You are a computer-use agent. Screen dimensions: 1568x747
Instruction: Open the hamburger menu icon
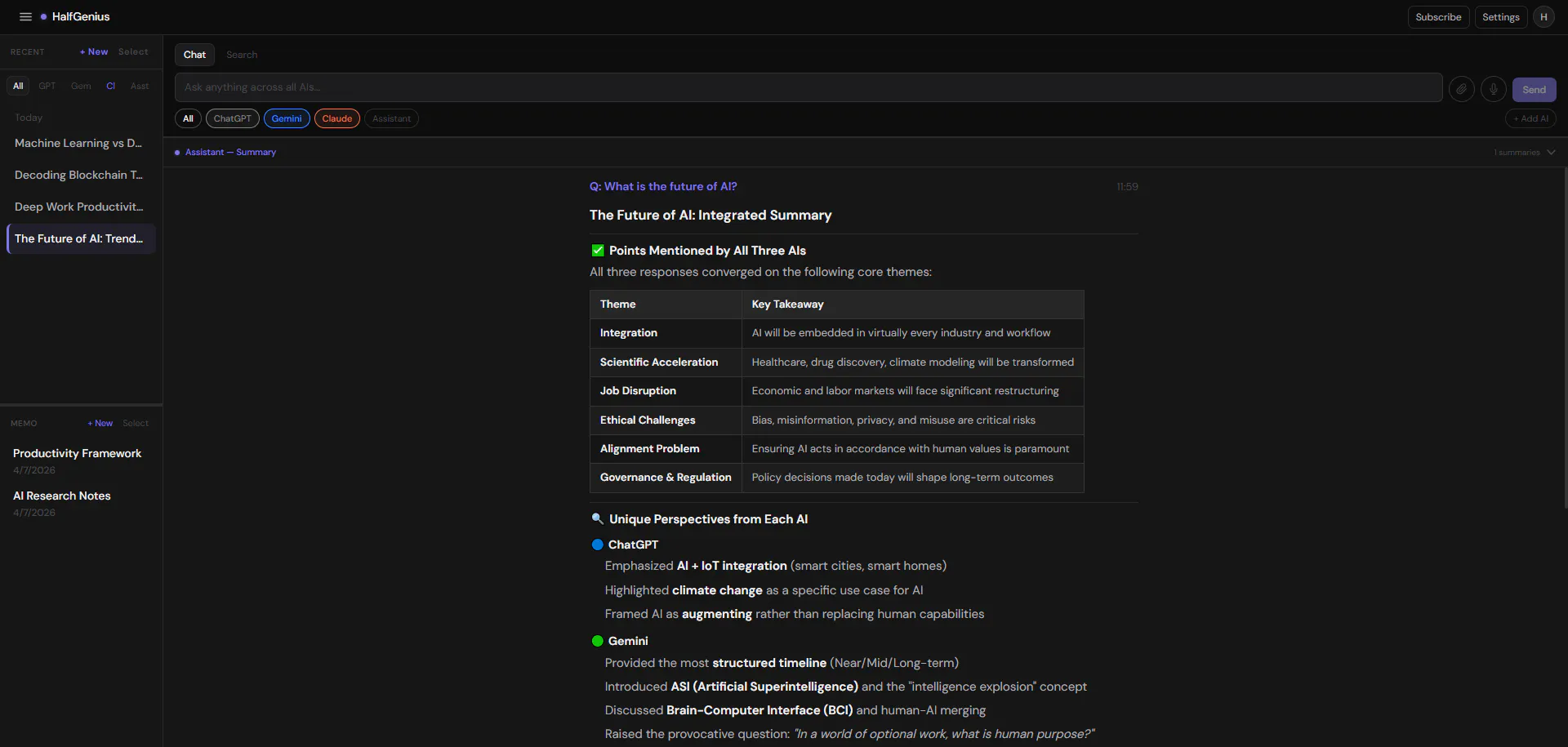tap(25, 16)
